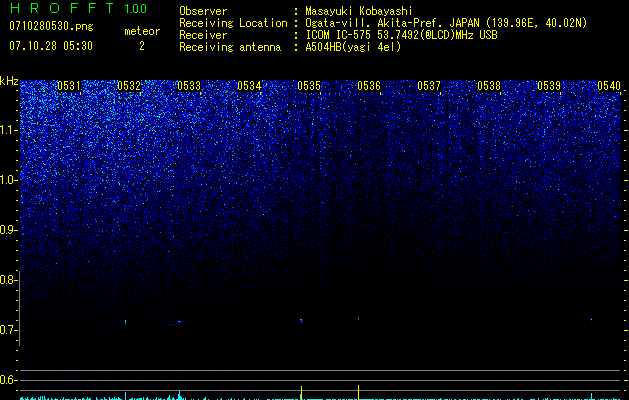Click the 0.6 kHz axis label
This screenshot has width=629, height=400.
[x=9, y=380]
